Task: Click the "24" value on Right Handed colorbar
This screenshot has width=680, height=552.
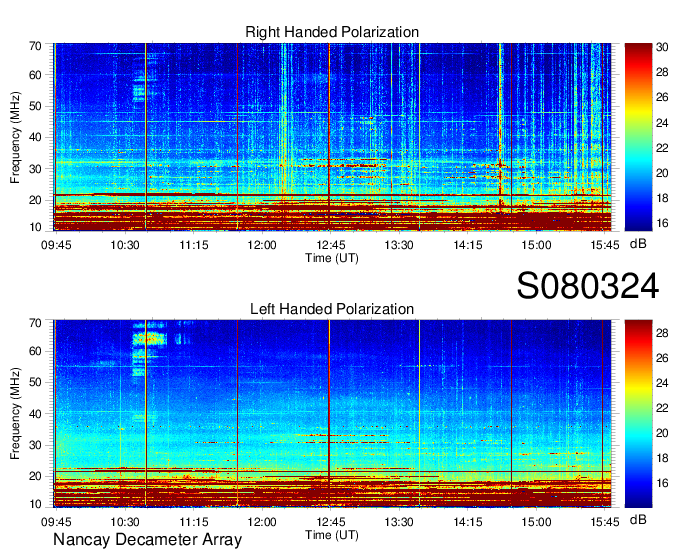Action: [x=662, y=123]
